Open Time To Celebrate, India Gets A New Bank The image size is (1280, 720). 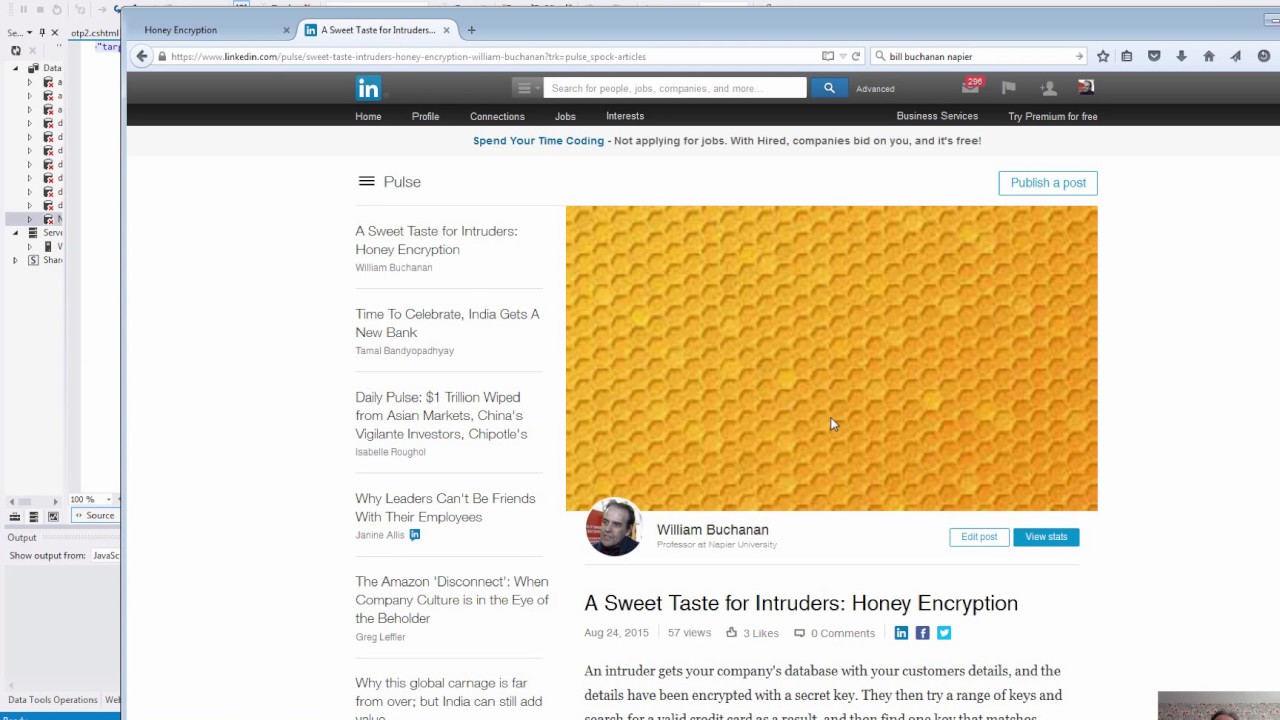pos(447,323)
